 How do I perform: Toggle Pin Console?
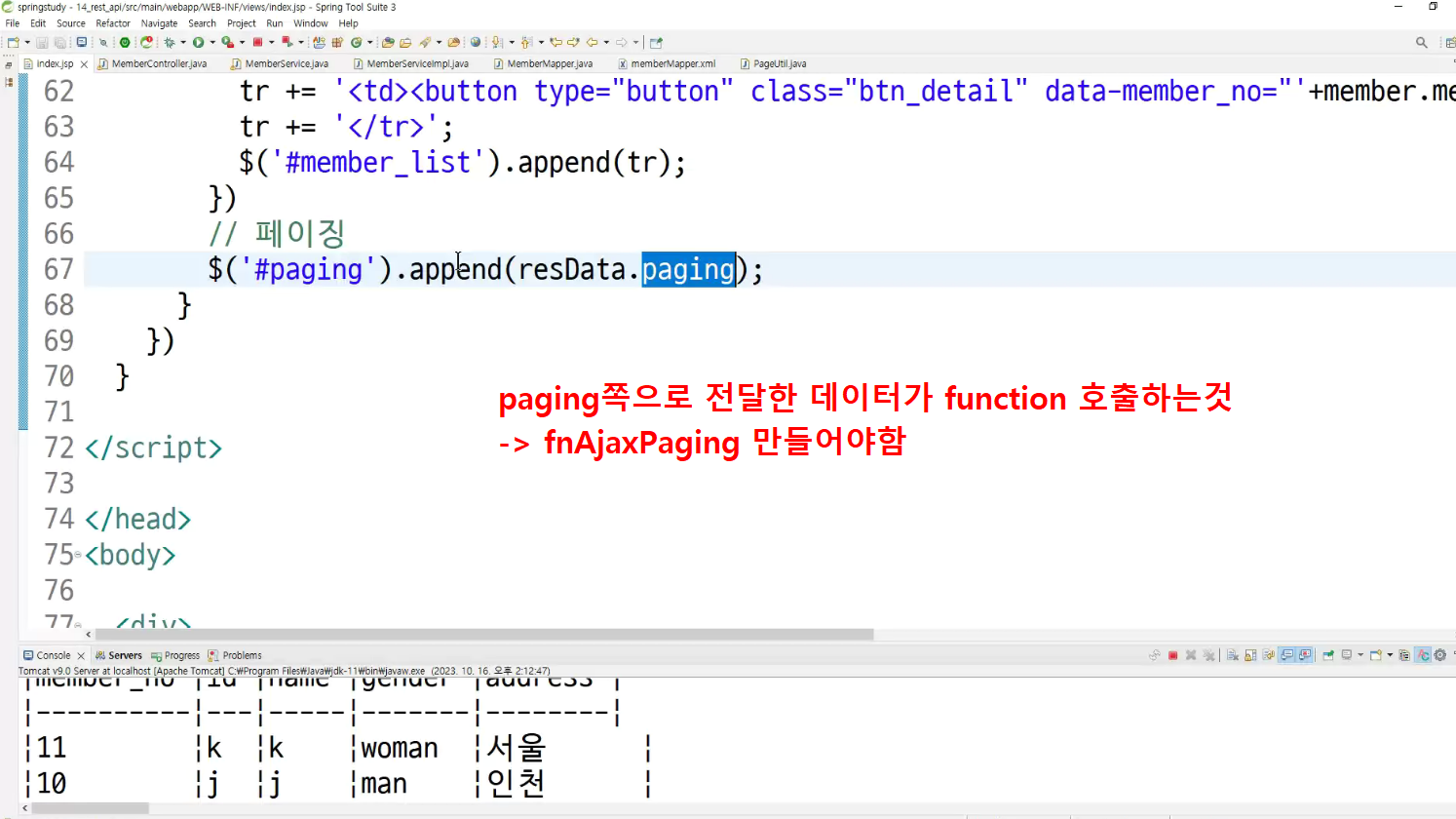coord(1328,655)
